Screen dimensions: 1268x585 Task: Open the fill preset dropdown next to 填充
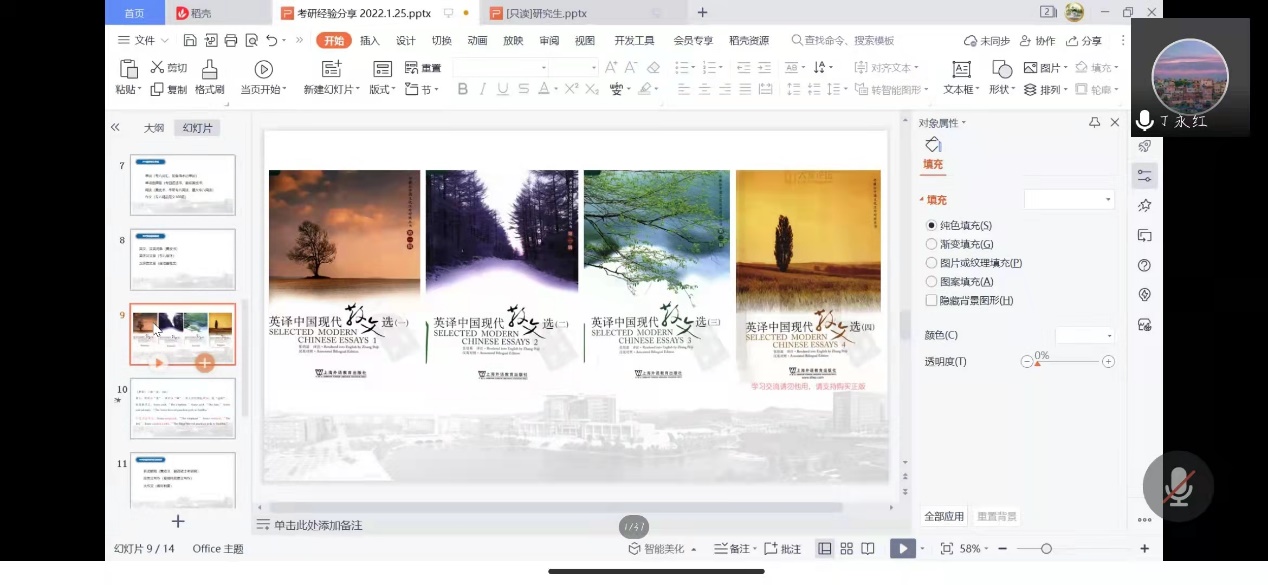pyautogui.click(x=1069, y=200)
